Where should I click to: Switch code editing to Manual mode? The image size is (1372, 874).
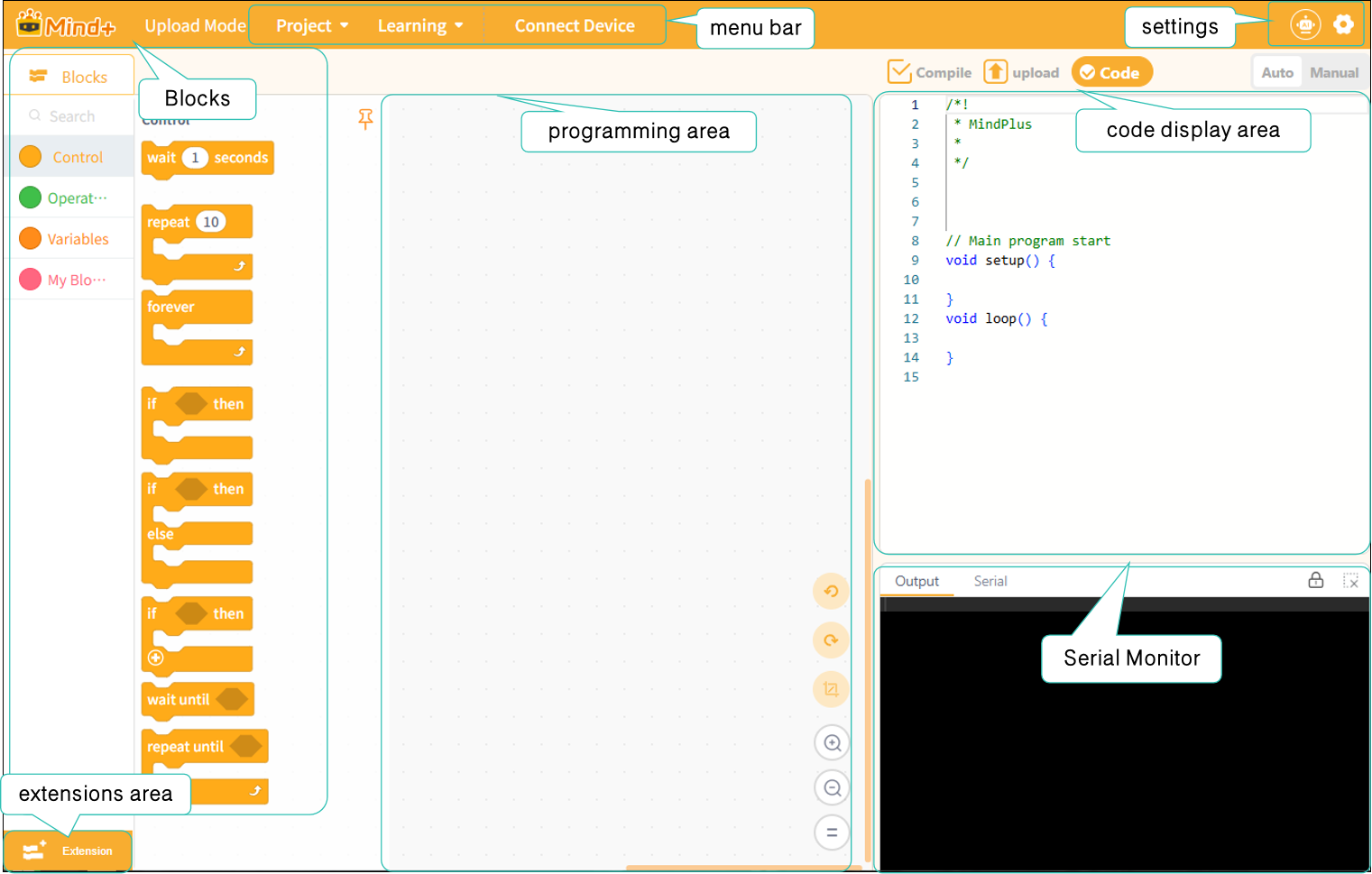[1334, 72]
